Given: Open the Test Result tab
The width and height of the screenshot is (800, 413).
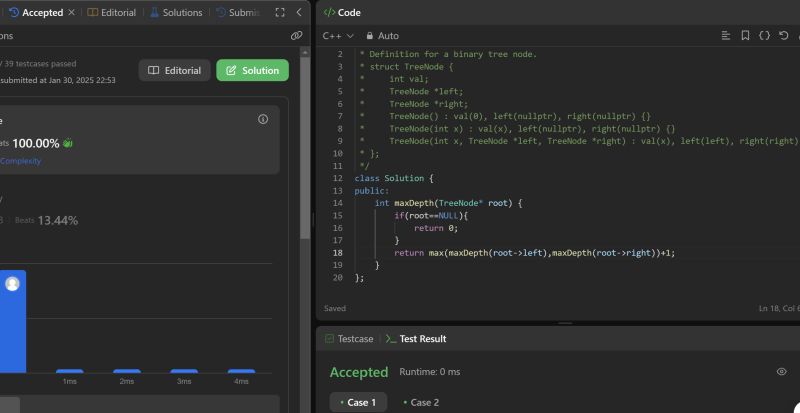Looking at the screenshot, I should click(416, 338).
